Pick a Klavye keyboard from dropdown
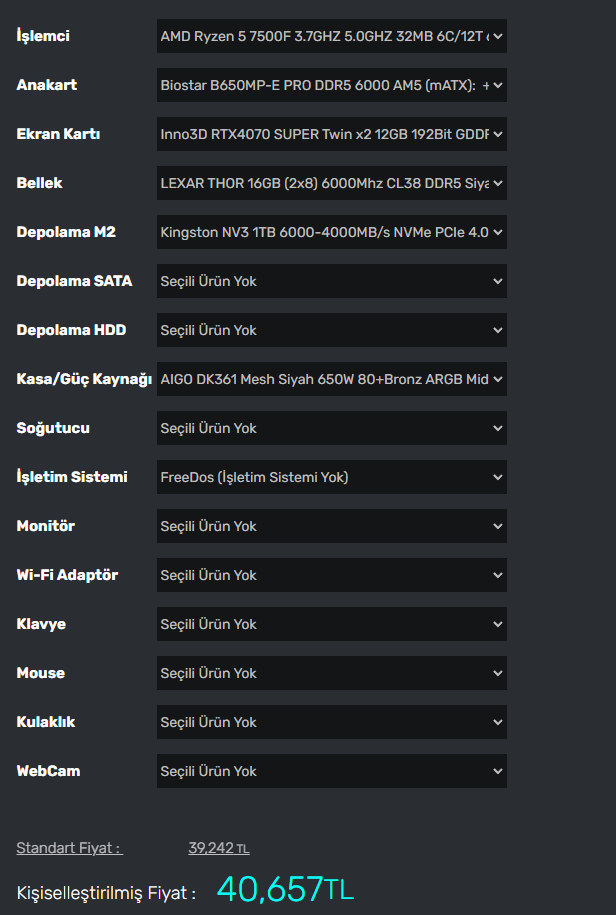This screenshot has height=915, width=616. tap(331, 625)
